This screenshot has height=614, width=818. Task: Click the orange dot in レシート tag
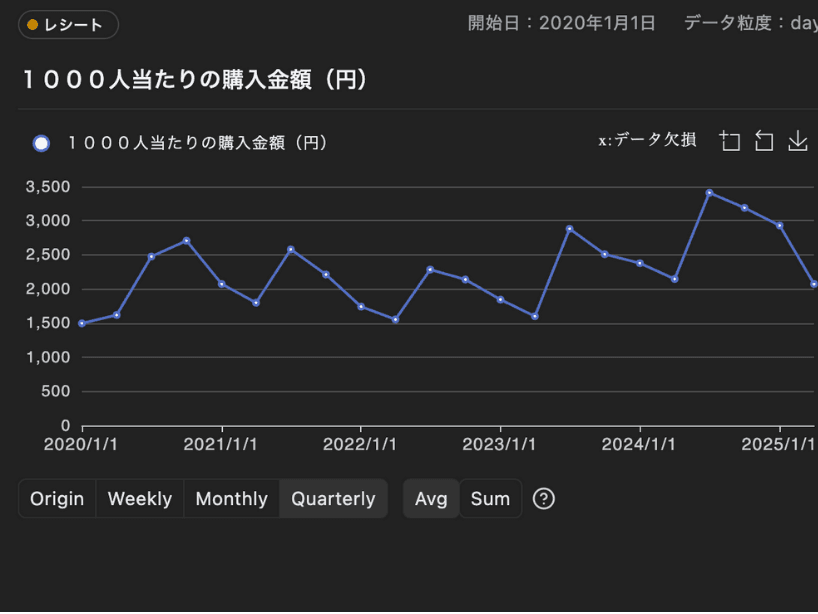point(33,25)
